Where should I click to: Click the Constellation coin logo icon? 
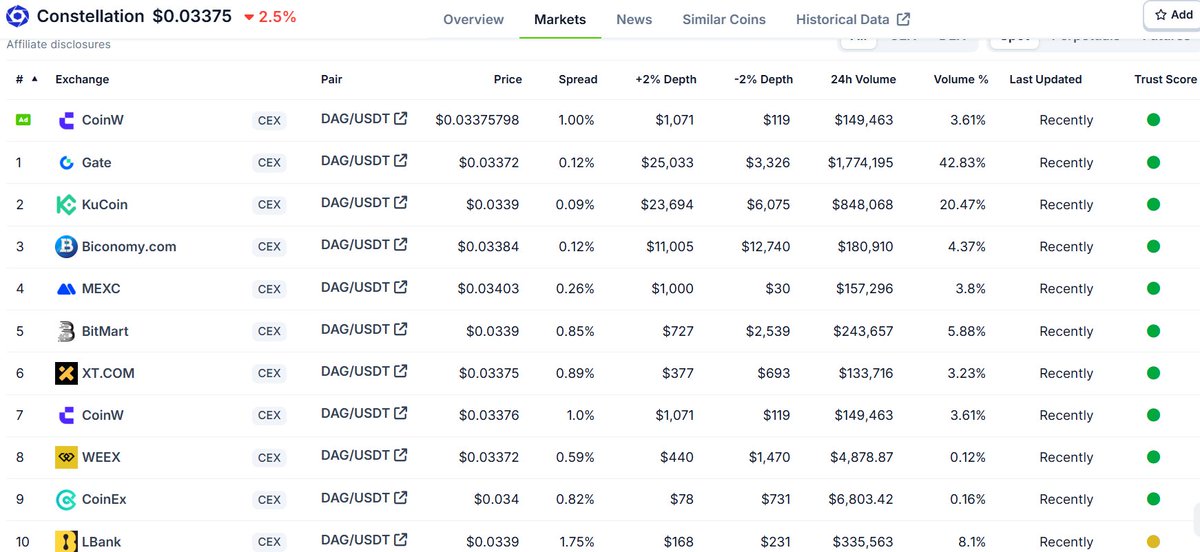click(17, 16)
